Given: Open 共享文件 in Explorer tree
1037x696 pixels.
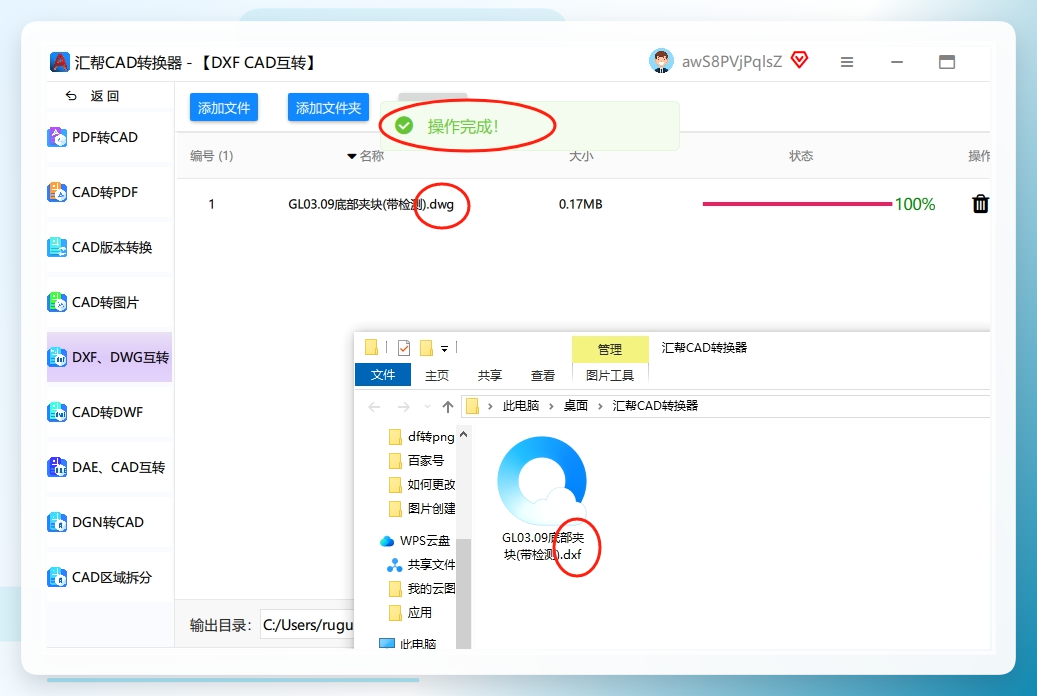Looking at the screenshot, I should [421, 564].
